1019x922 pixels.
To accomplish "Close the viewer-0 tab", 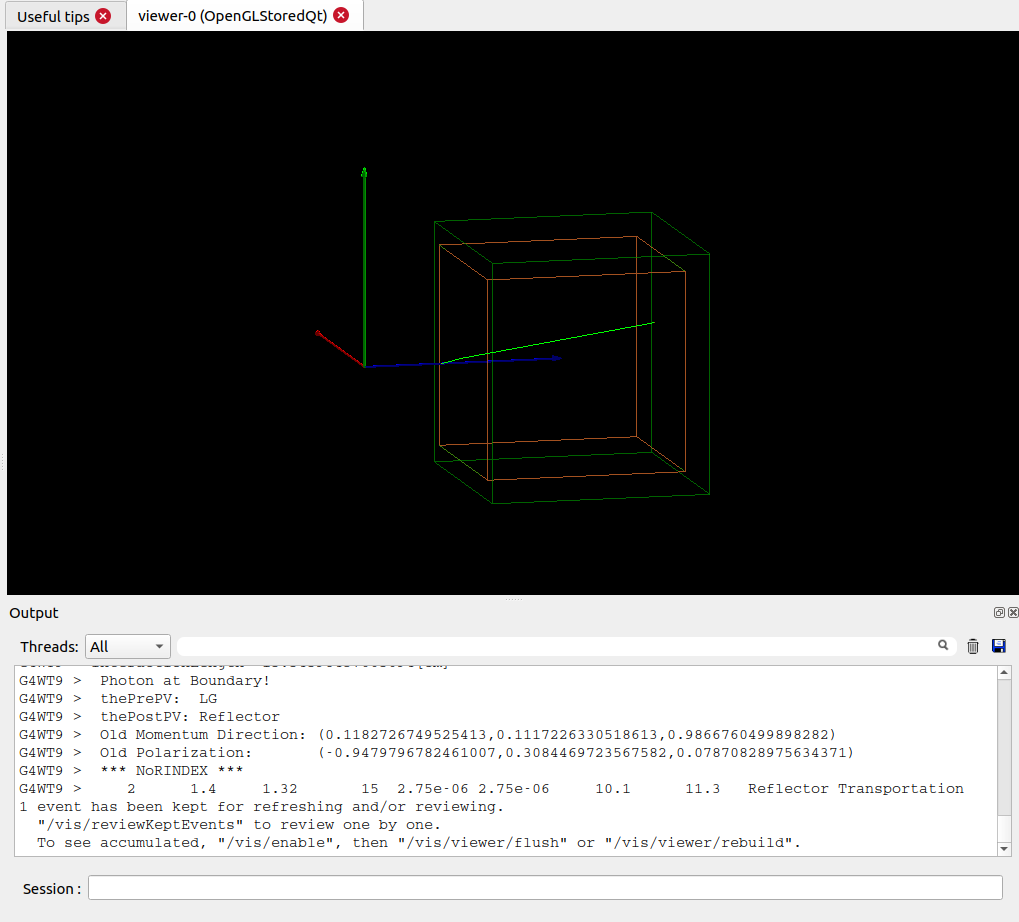I will click(x=341, y=16).
